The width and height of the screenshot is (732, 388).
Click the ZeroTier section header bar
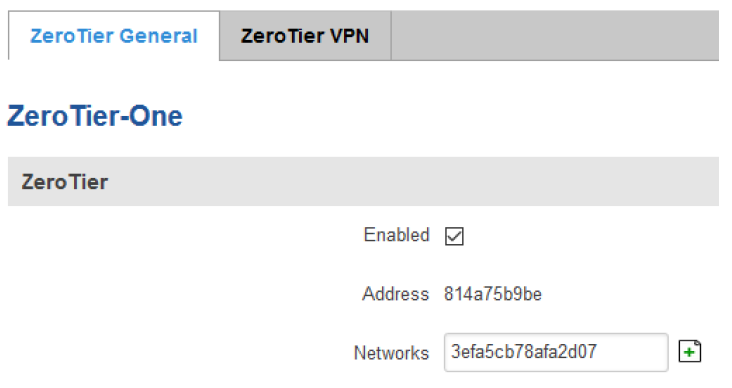(363, 182)
